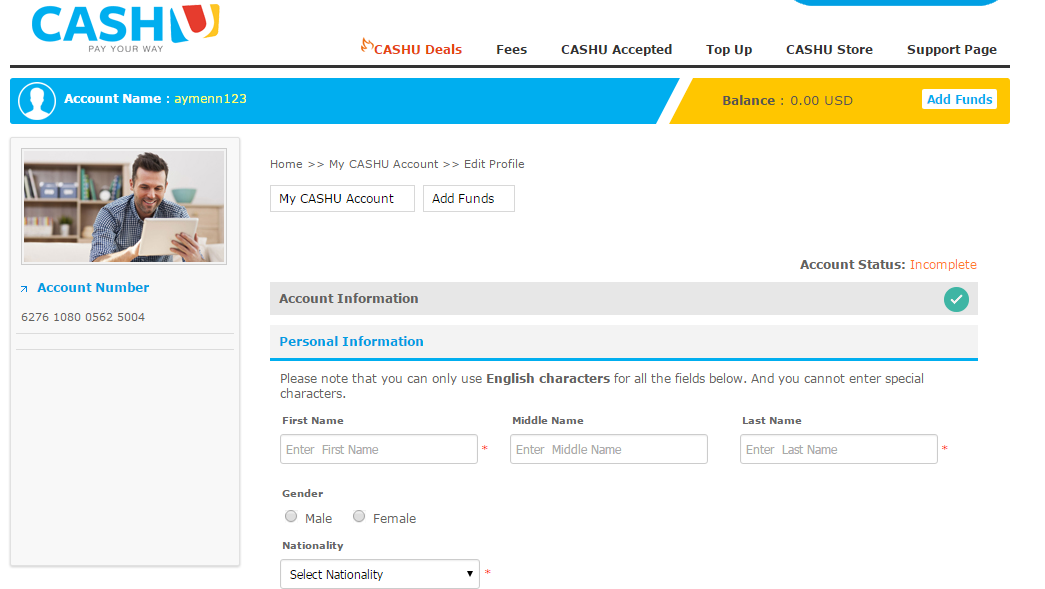
Task: Open the Top Up menu
Action: point(728,49)
